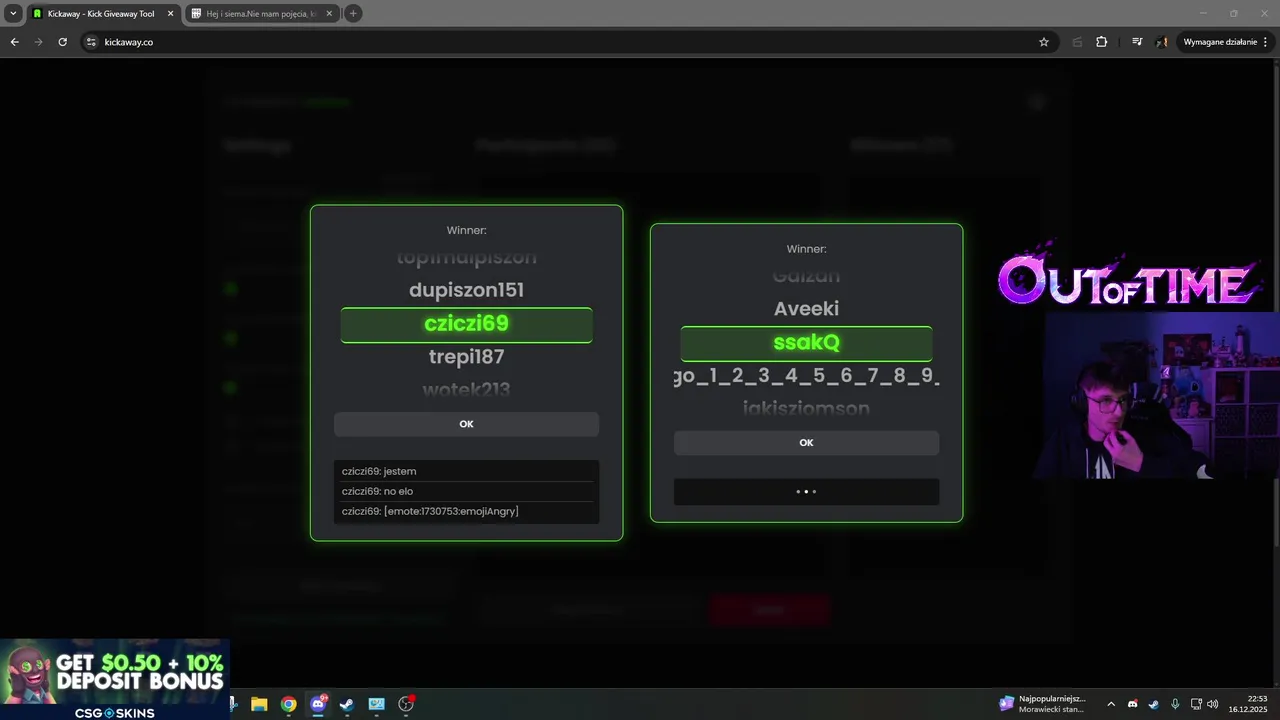Click the ssakQ chat loading dots box

(x=806, y=492)
